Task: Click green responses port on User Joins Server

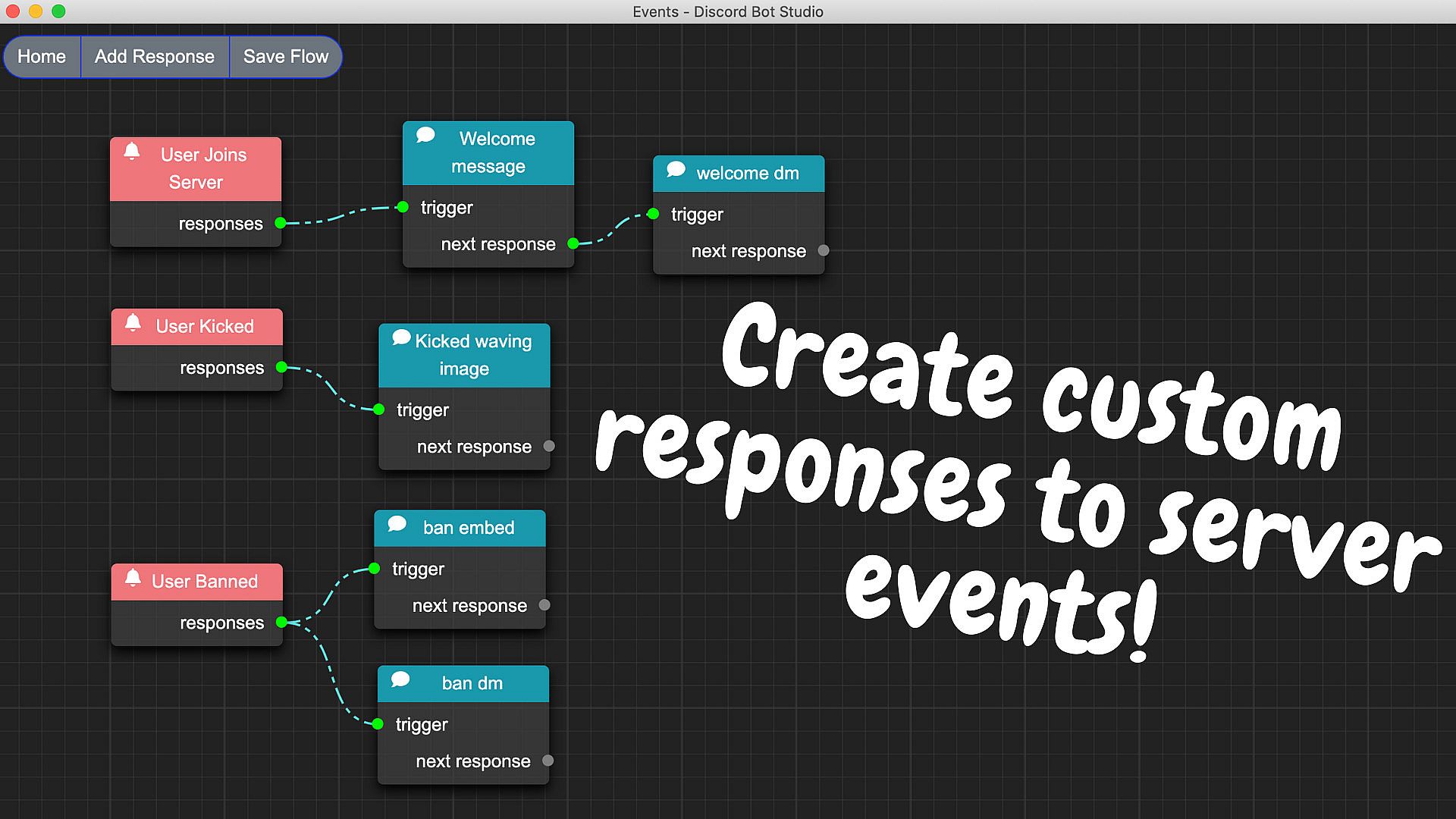Action: (x=281, y=223)
